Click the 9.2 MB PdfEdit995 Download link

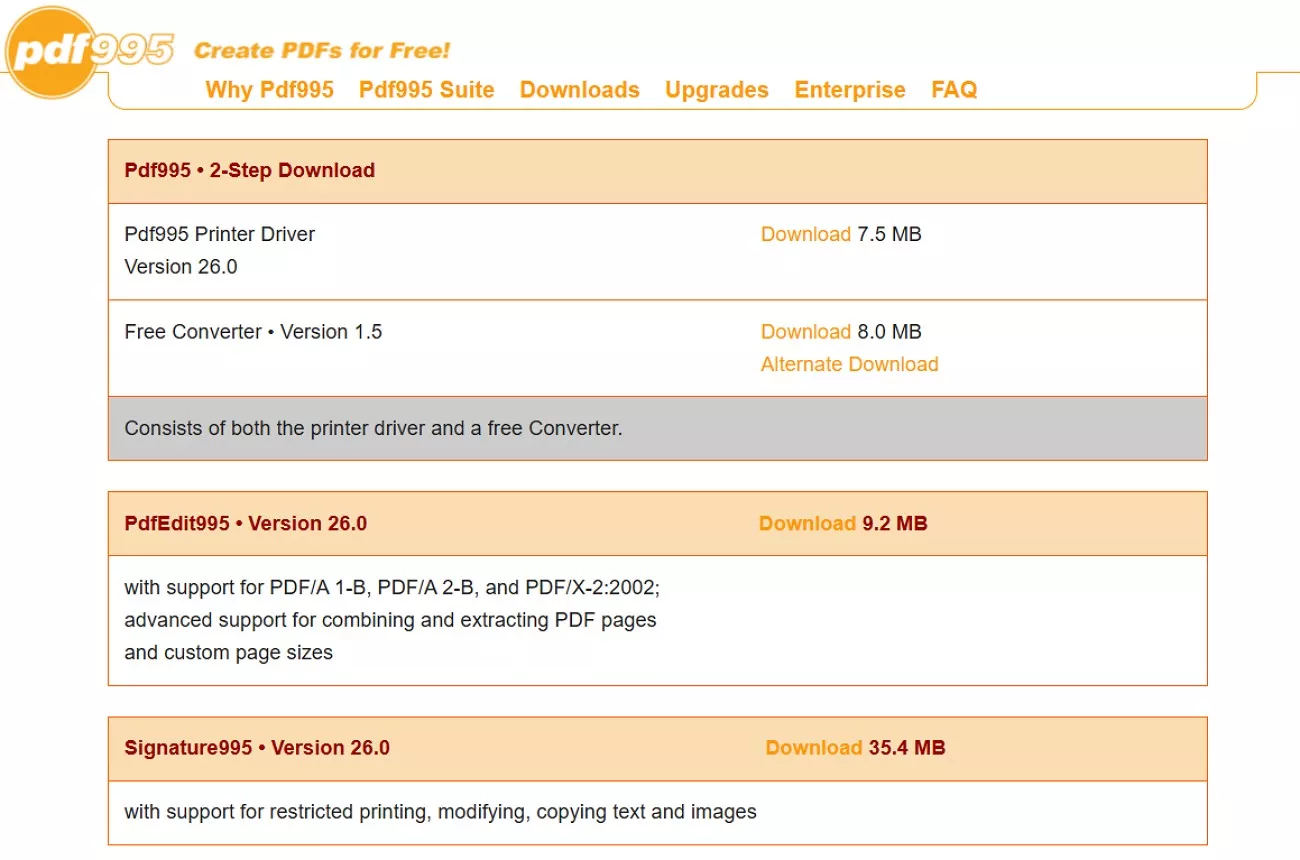coord(807,523)
